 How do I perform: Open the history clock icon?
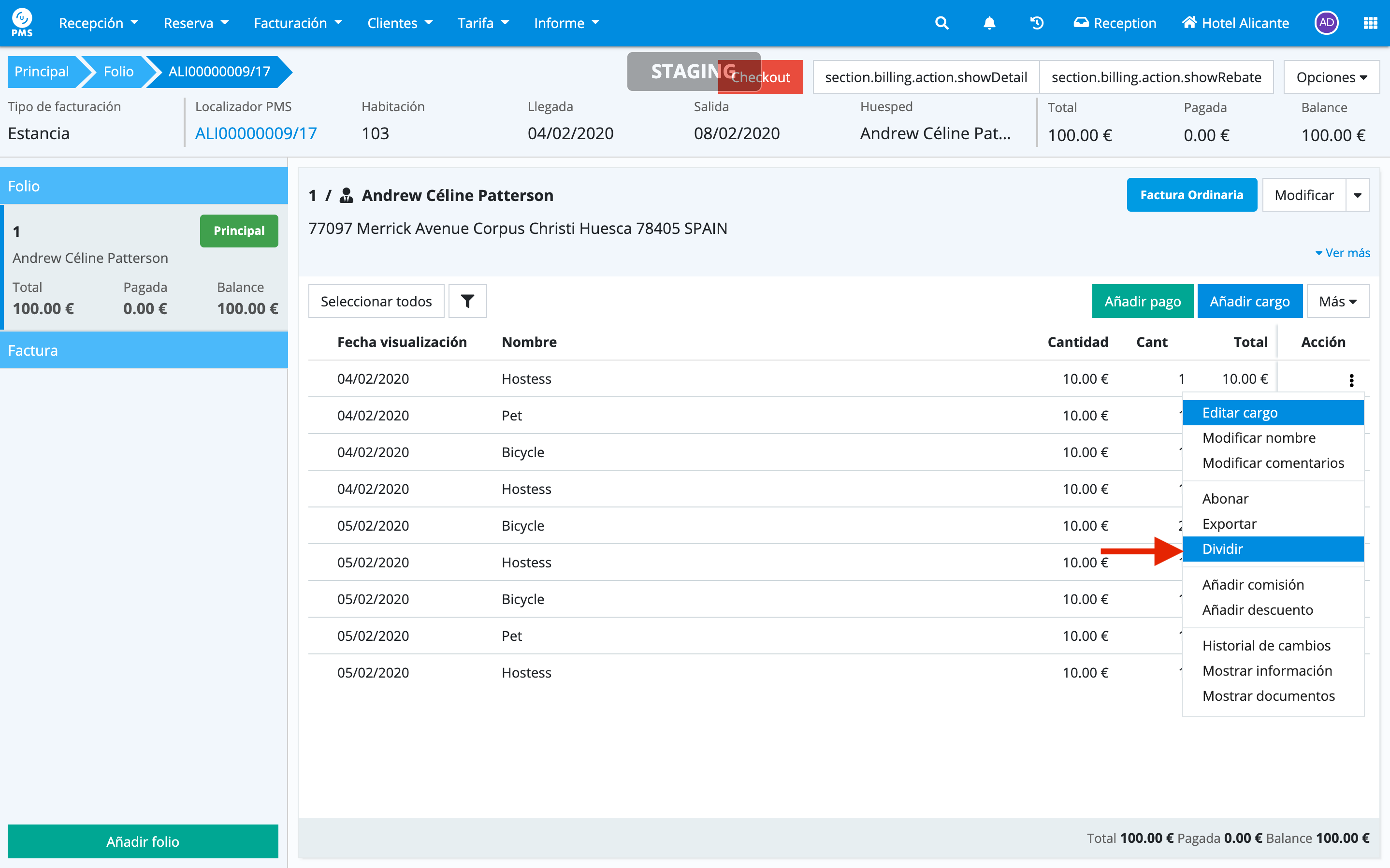click(1037, 23)
